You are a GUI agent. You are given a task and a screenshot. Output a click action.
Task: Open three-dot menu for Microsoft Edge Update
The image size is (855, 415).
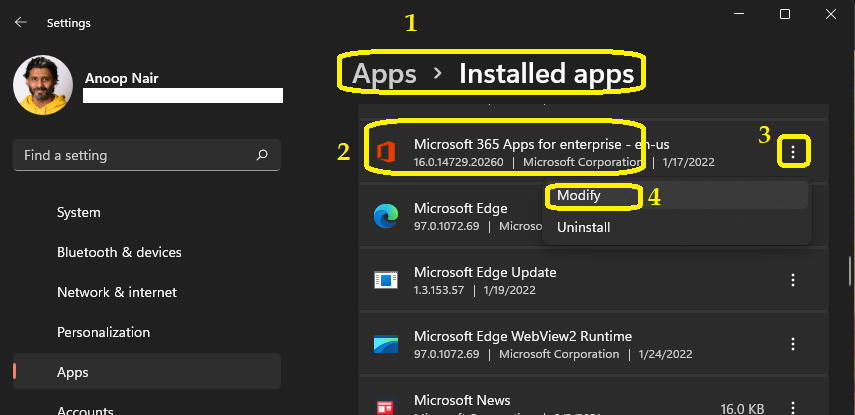coord(793,280)
